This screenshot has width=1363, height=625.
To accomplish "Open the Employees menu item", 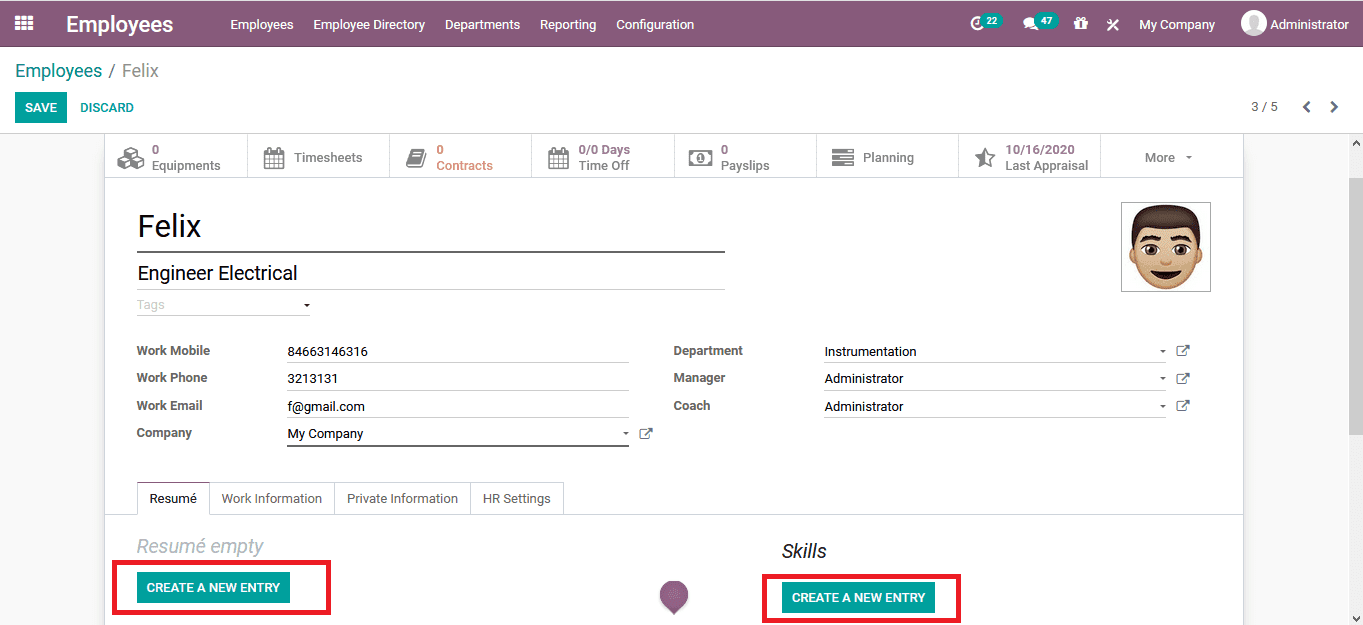I will tap(262, 24).
